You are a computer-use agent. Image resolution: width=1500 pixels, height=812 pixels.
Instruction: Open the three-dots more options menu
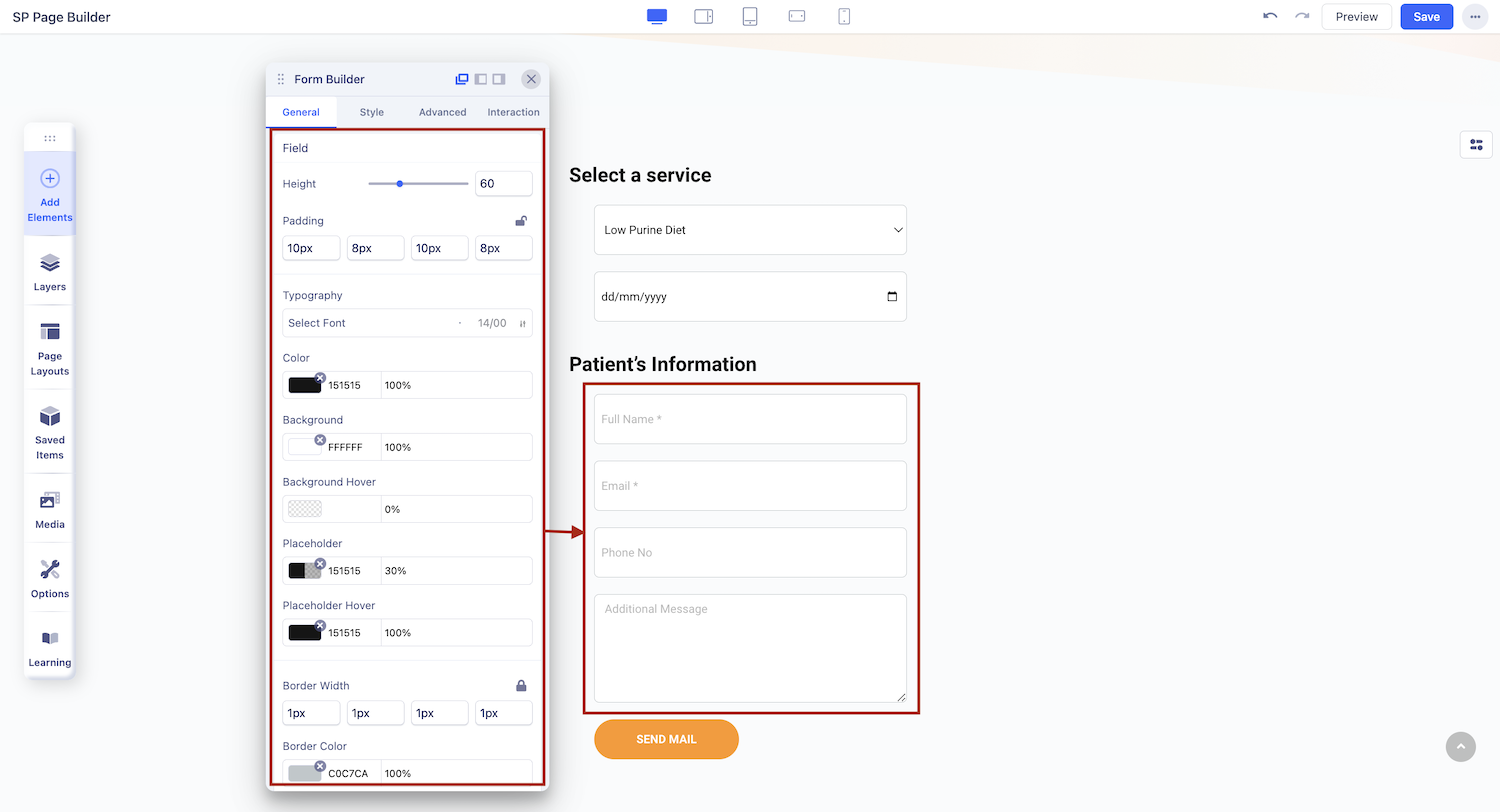[1474, 17]
